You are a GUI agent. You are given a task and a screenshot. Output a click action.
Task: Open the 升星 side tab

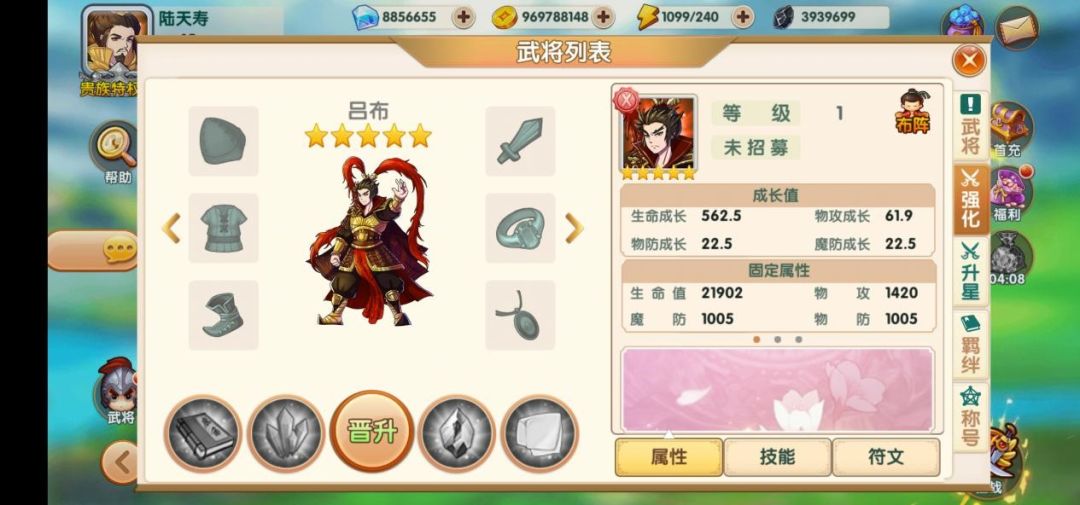(x=970, y=271)
